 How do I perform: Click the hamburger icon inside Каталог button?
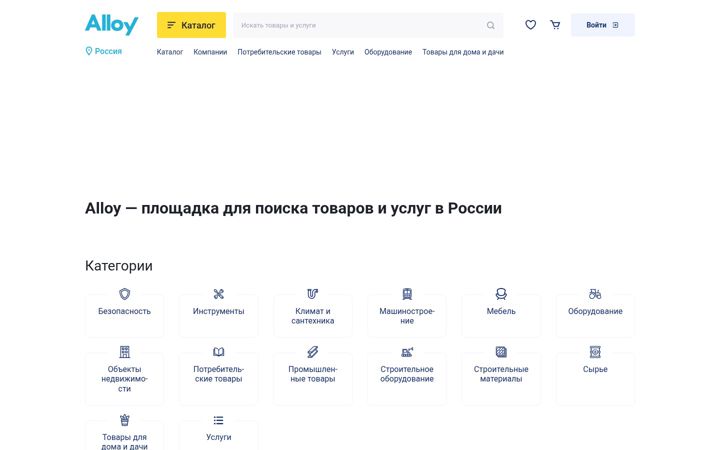pos(171,25)
